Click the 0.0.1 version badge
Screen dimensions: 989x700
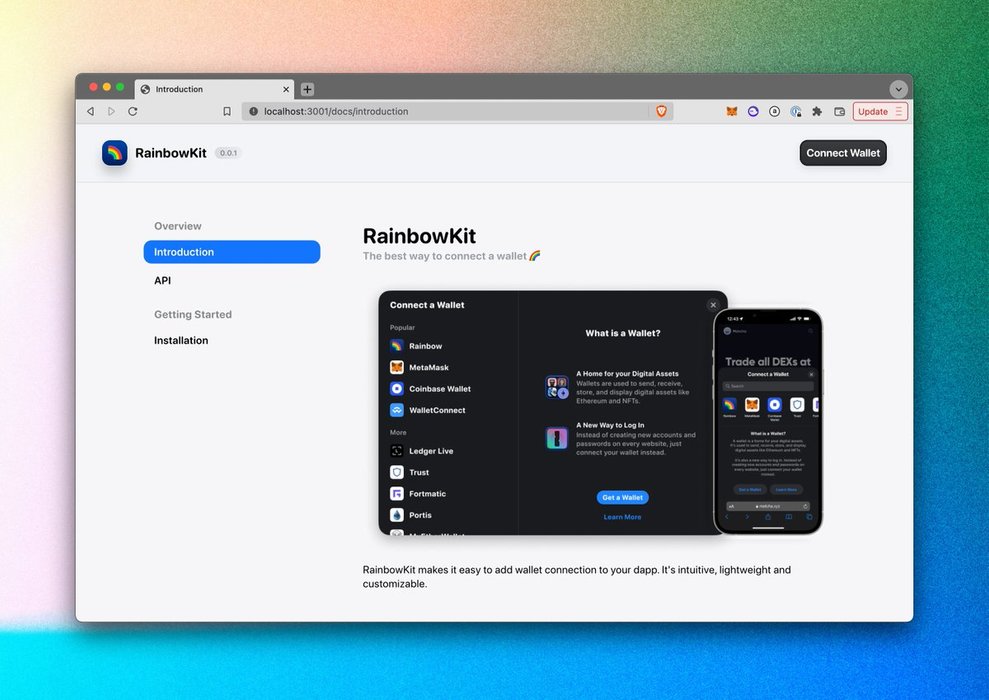pyautogui.click(x=228, y=153)
